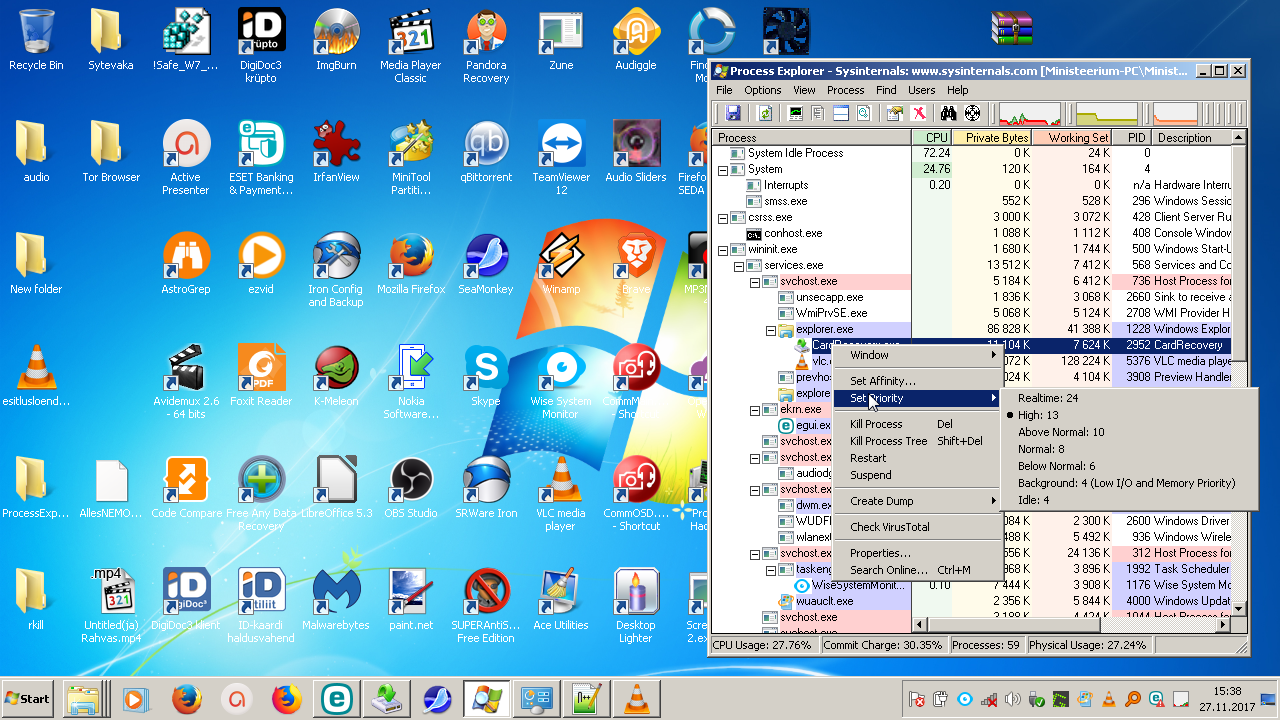Image resolution: width=1280 pixels, height=720 pixels.
Task: Click the Refresh Now toolbar icon
Action: (x=765, y=113)
